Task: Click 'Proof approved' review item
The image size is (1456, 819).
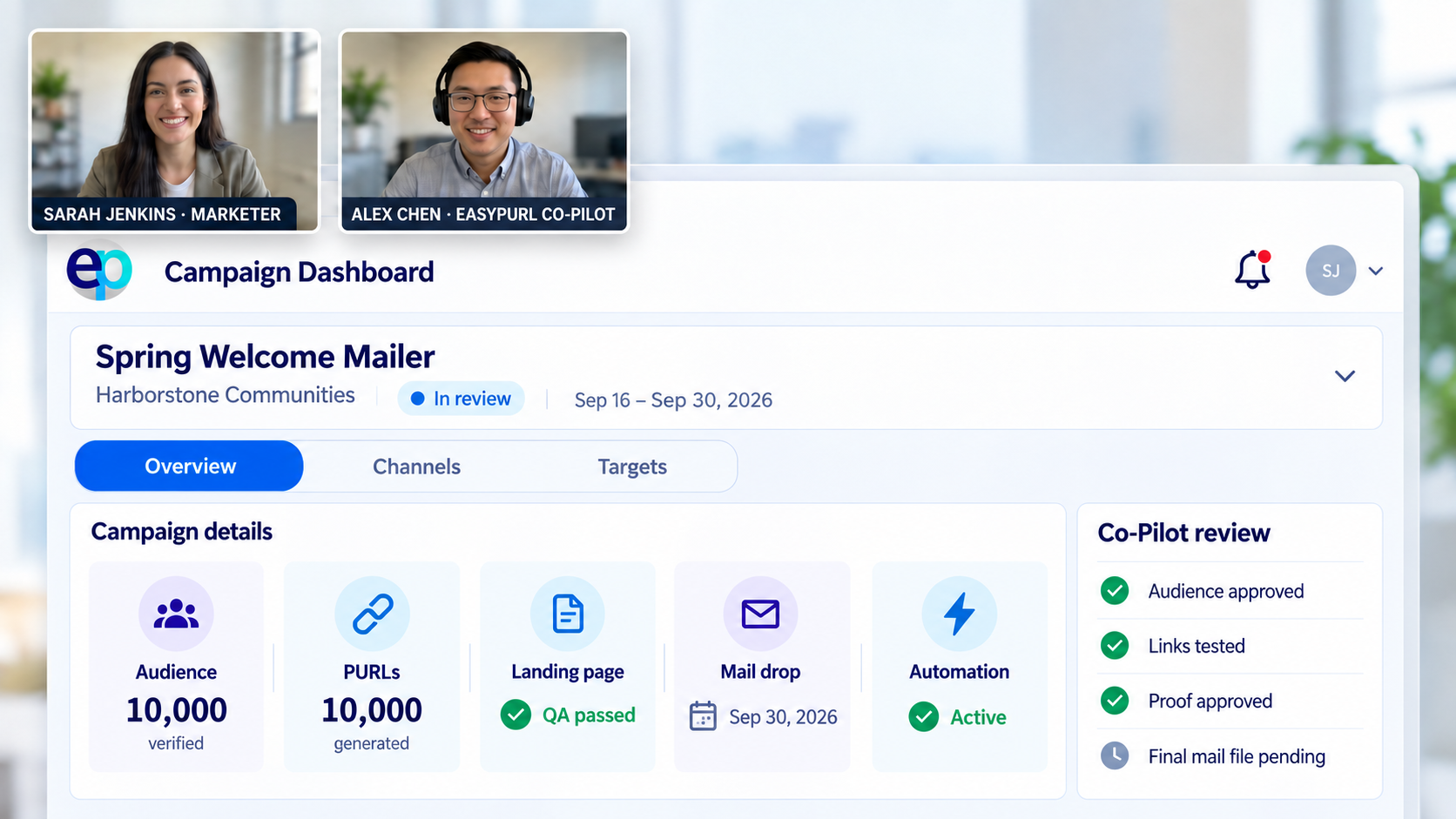Action: click(1210, 702)
